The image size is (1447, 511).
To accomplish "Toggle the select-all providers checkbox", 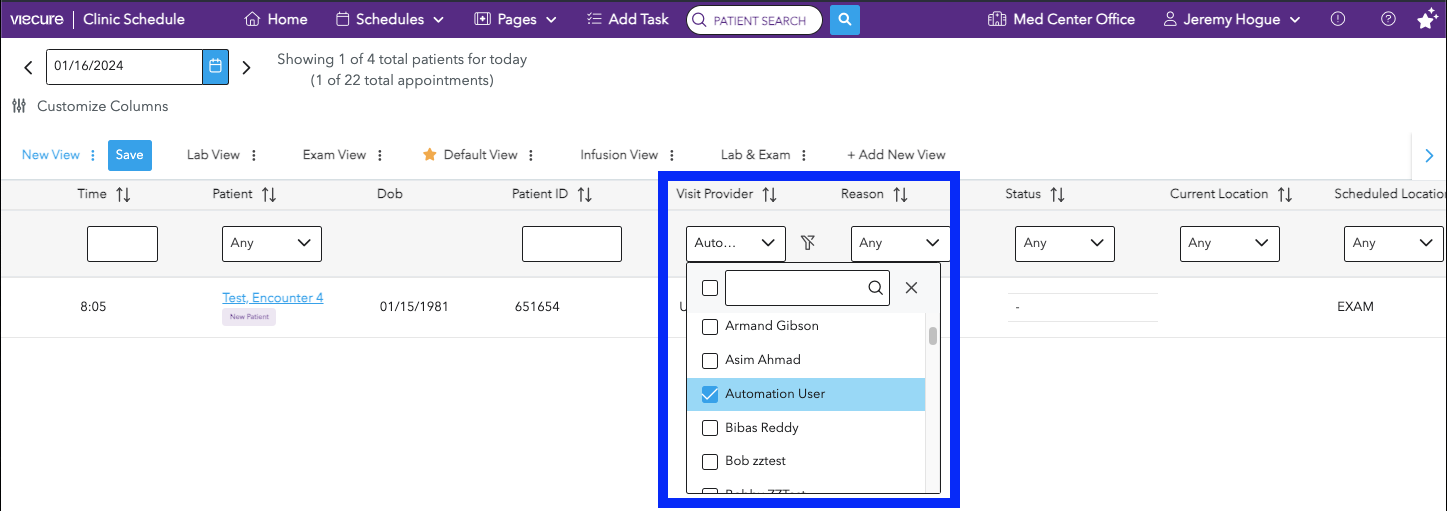I will [x=710, y=288].
